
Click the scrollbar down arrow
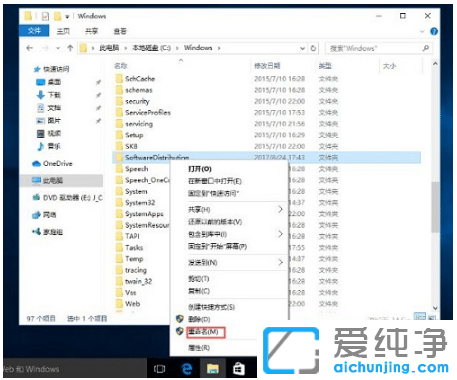coord(435,308)
